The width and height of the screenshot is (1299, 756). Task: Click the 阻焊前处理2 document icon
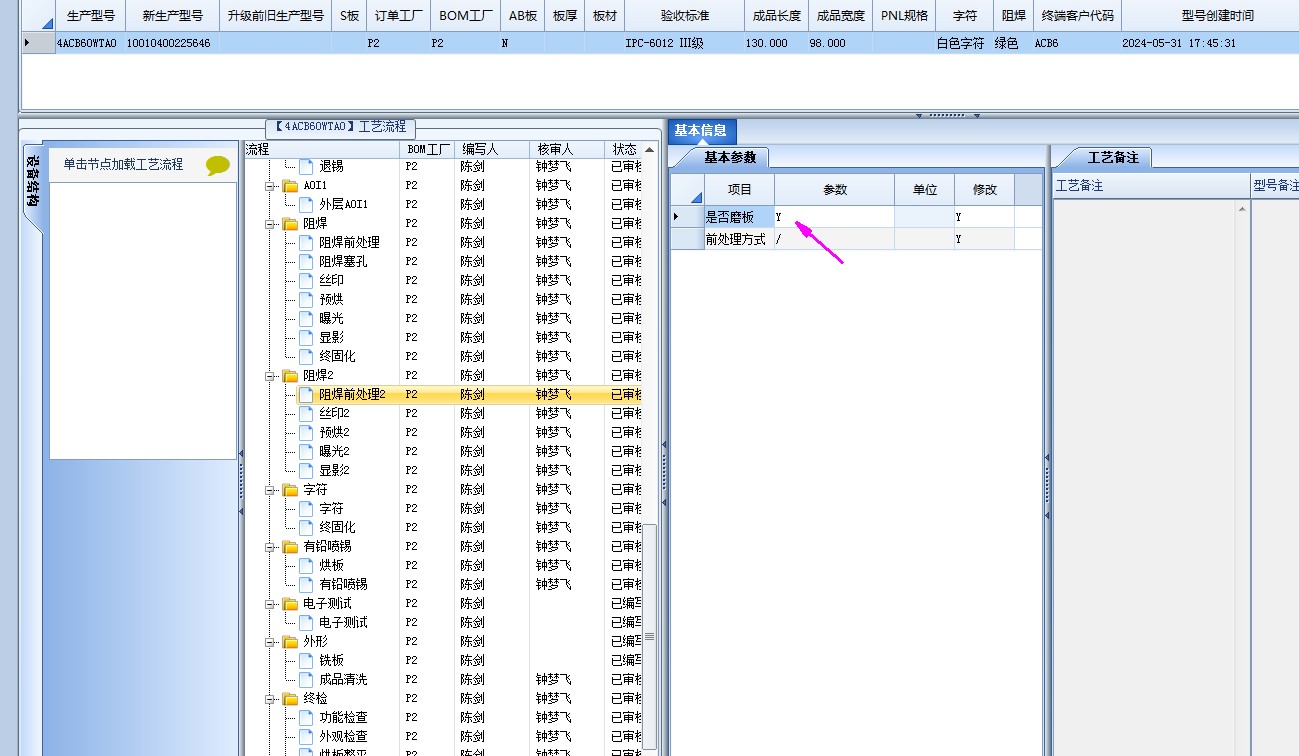pyautogui.click(x=306, y=395)
